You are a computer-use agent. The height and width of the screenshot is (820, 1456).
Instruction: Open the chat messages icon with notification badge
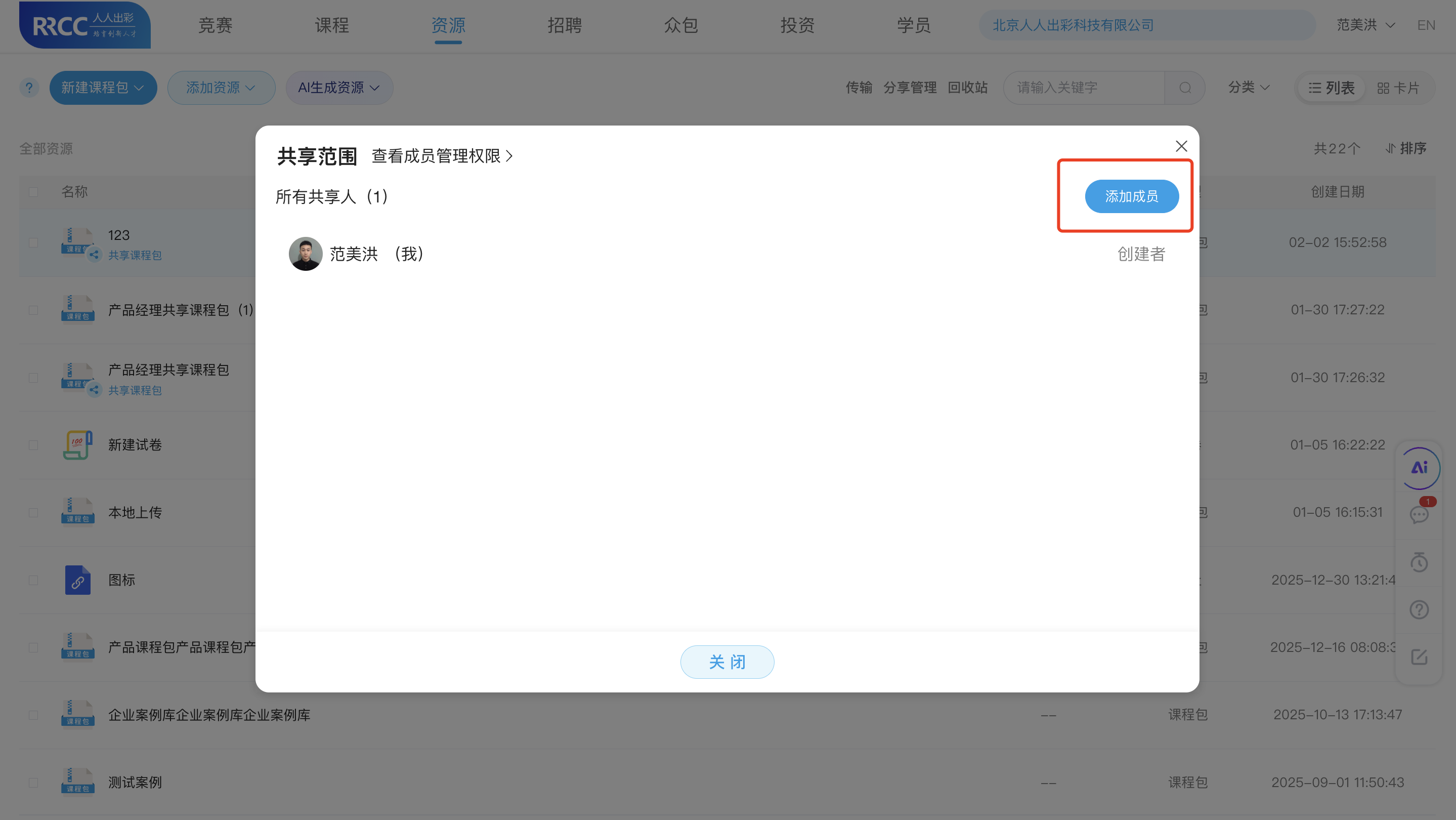(x=1419, y=516)
